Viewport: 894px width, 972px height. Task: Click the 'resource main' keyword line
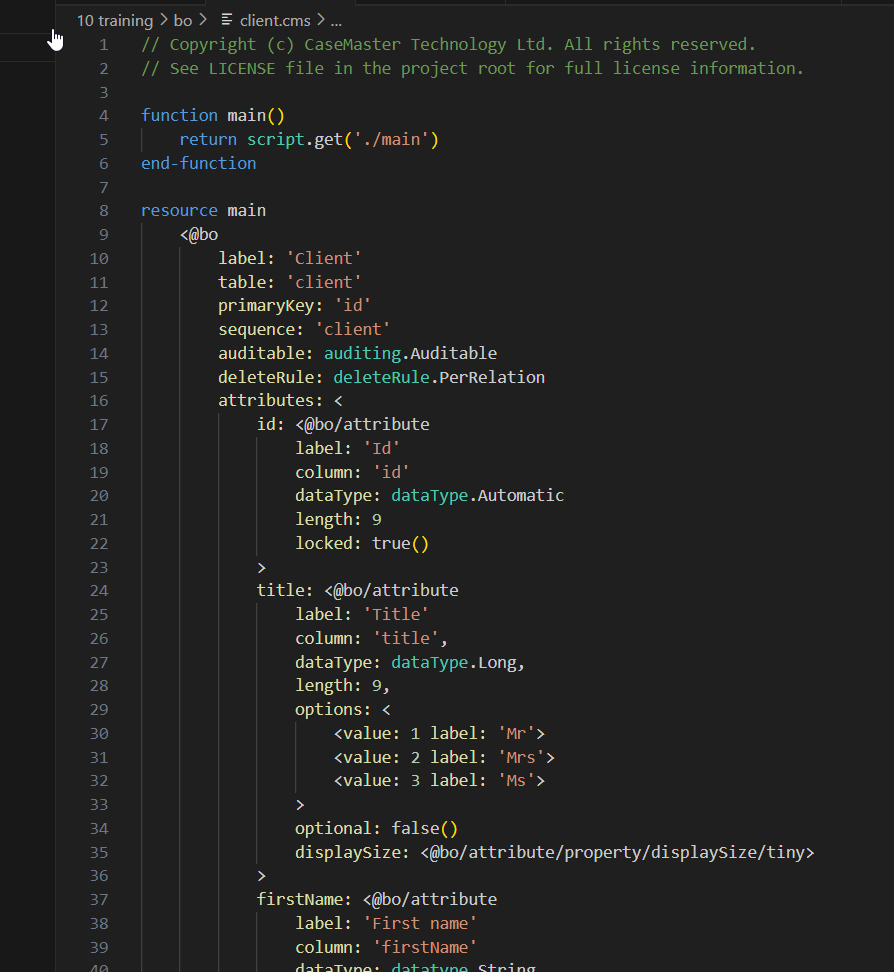(x=203, y=210)
